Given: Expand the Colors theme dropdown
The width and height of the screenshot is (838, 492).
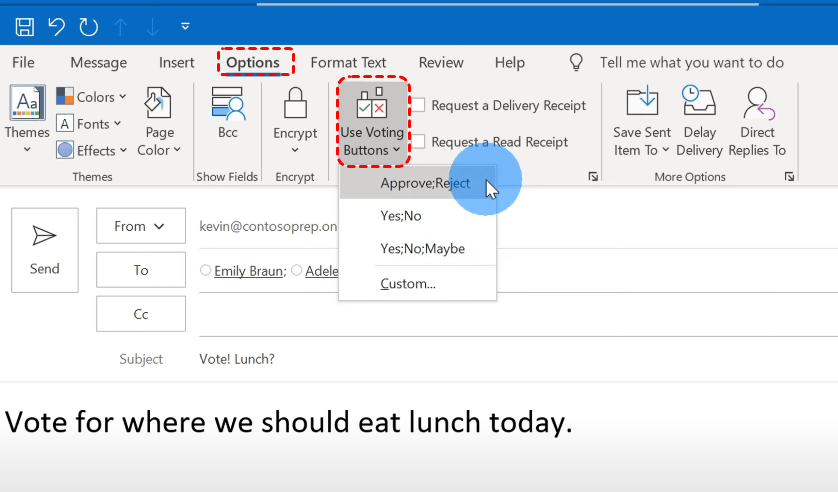Looking at the screenshot, I should pyautogui.click(x=91, y=97).
